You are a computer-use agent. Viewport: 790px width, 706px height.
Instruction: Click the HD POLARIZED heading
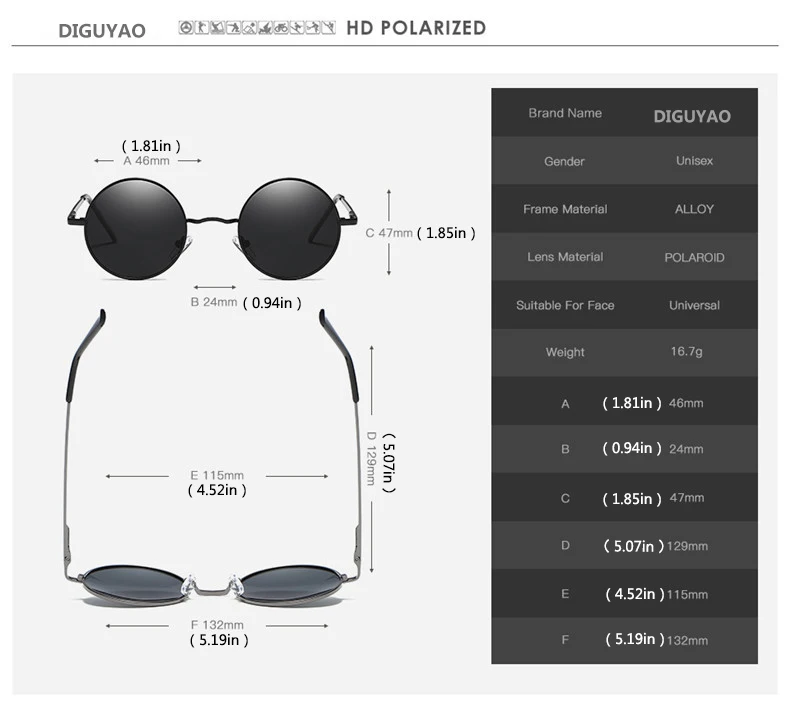tap(416, 28)
